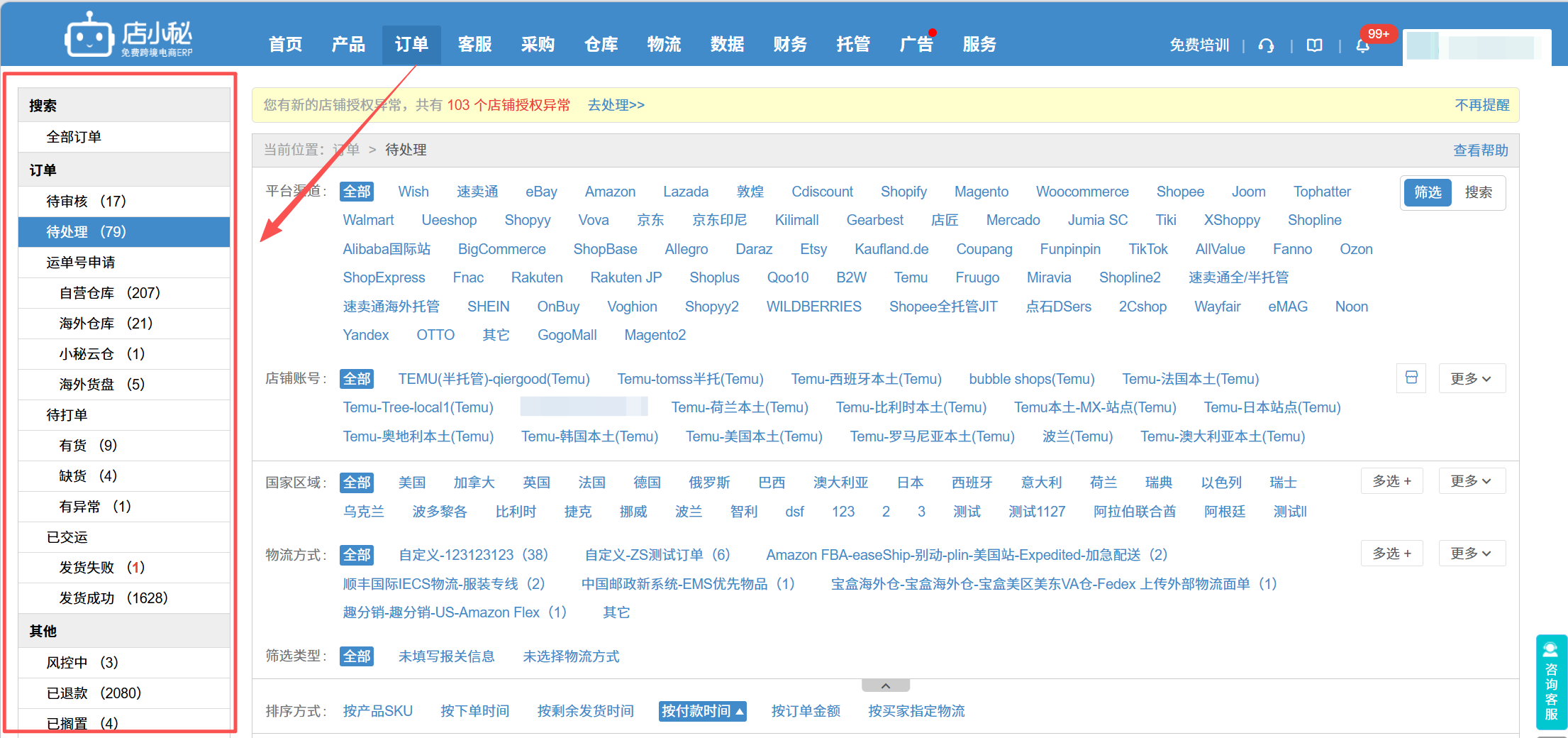Open 发货失败 (1) list
The image size is (1568, 738).
tap(124, 568)
